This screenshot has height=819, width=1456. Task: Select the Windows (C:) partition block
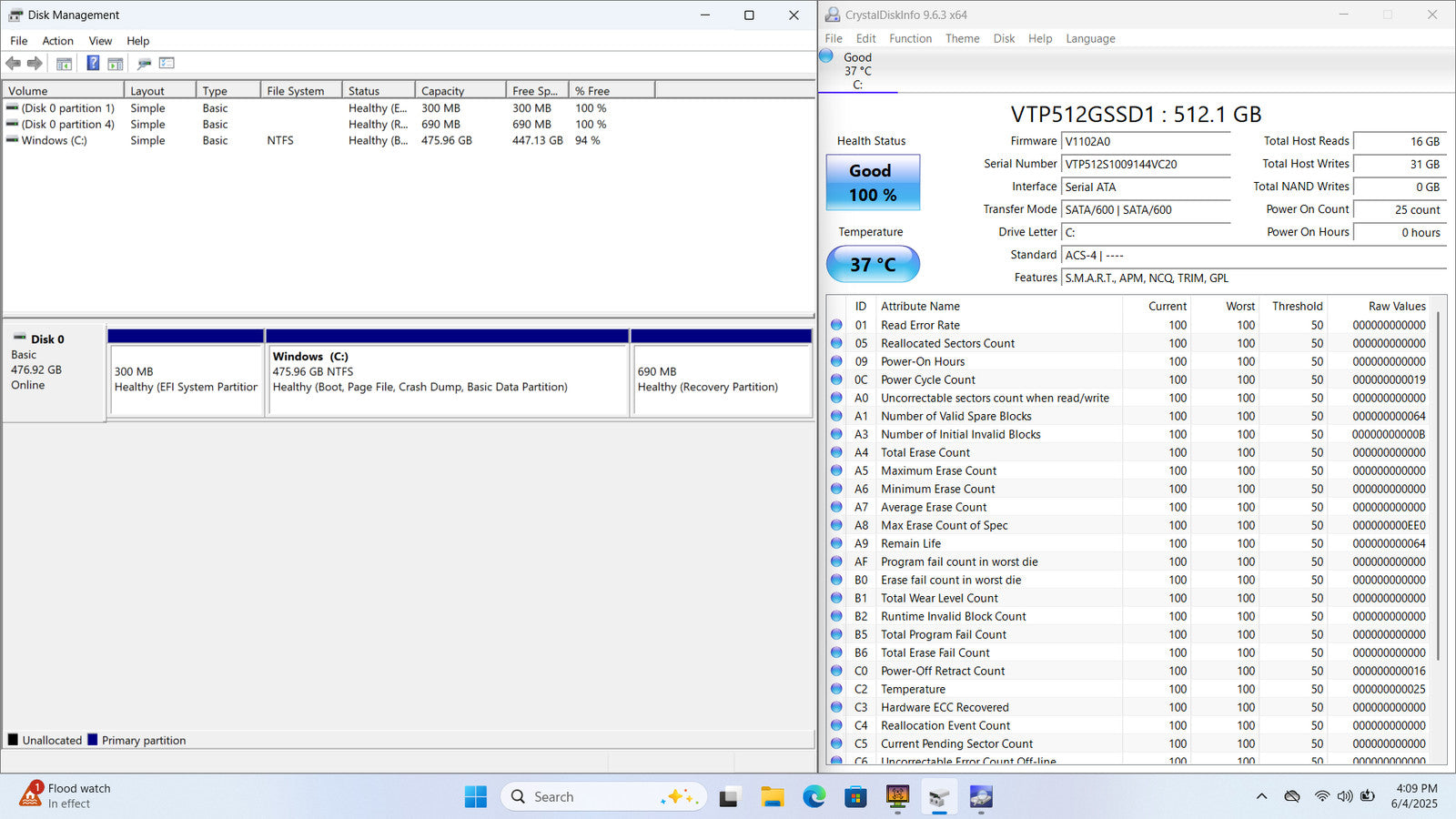pyautogui.click(x=447, y=379)
